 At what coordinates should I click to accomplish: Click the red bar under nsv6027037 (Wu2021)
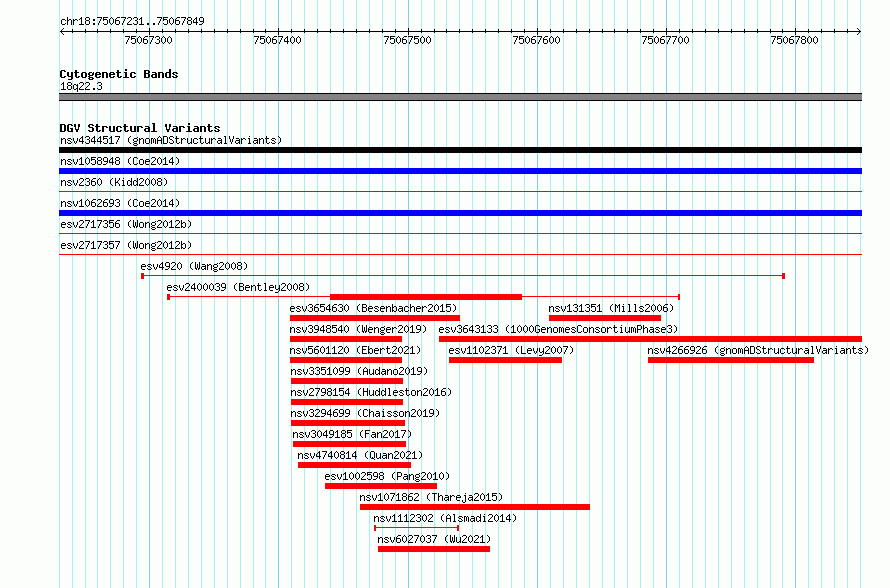[x=434, y=549]
